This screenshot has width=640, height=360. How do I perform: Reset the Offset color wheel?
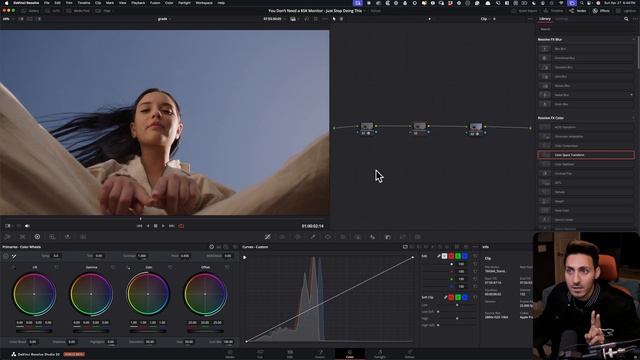(227, 267)
